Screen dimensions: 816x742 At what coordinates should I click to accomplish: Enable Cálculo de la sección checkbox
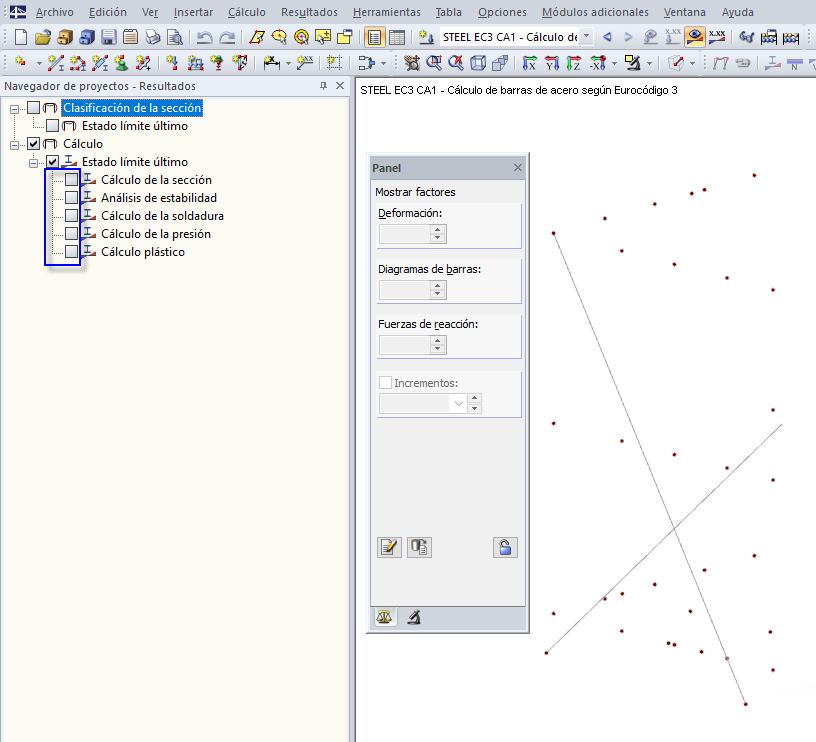[x=72, y=180]
